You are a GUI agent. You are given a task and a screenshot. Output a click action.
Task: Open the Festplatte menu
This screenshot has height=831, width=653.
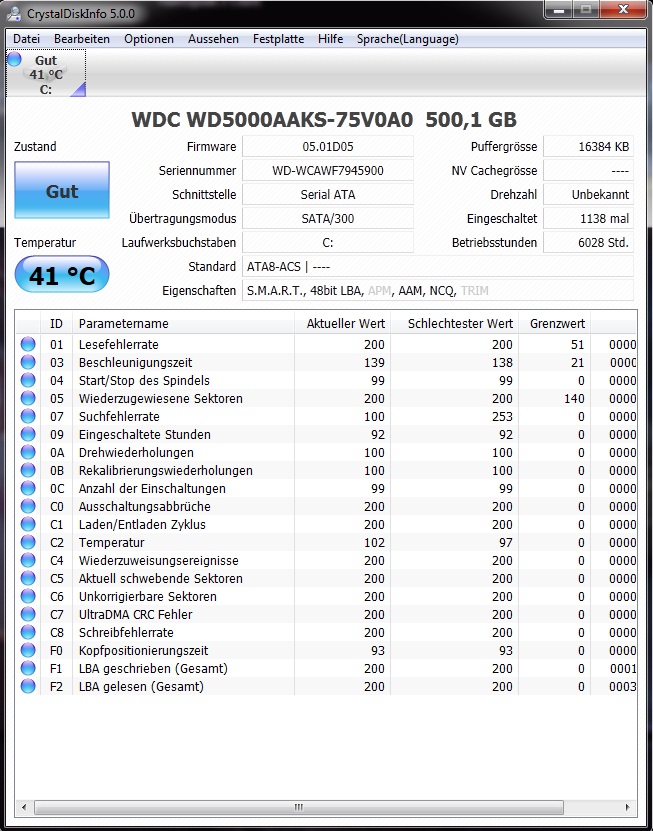278,39
